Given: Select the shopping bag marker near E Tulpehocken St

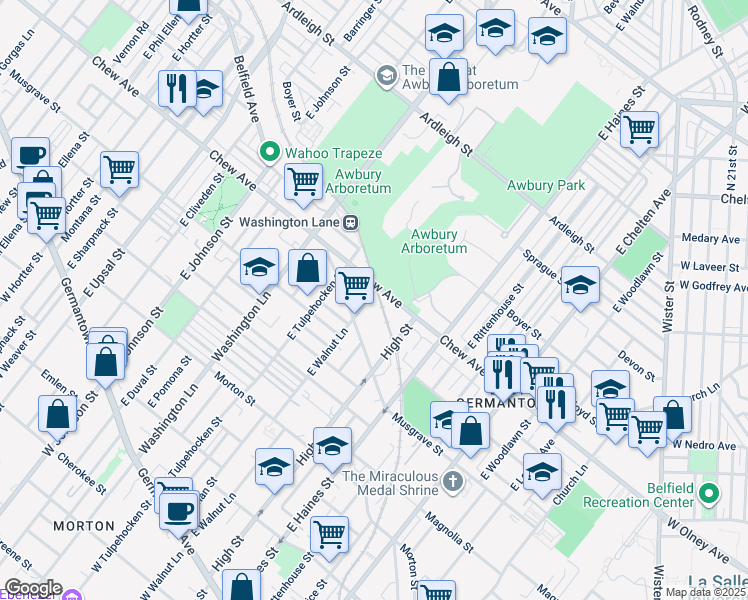Looking at the screenshot, I should click(308, 269).
